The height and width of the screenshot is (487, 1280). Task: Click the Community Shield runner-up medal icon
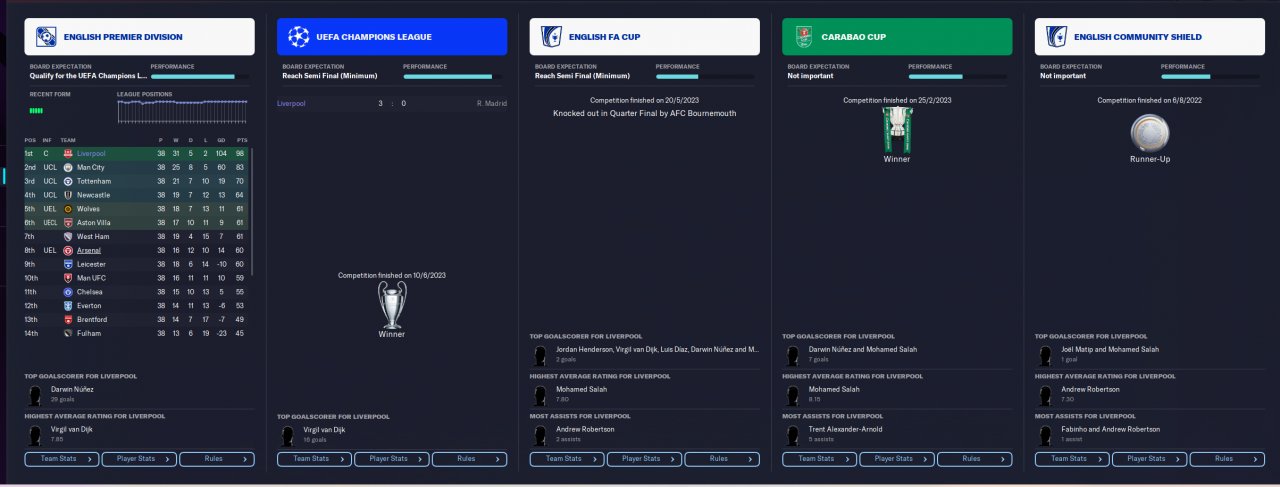[1149, 132]
